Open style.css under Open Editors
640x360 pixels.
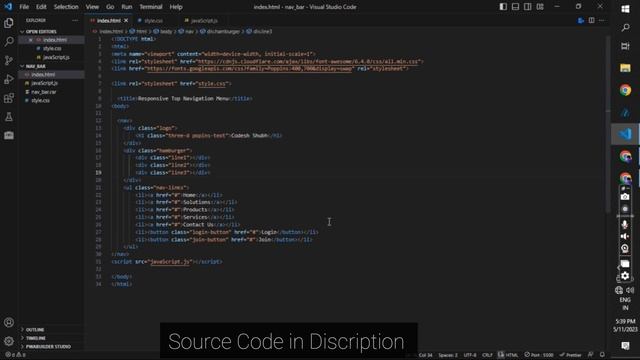tap(52, 49)
